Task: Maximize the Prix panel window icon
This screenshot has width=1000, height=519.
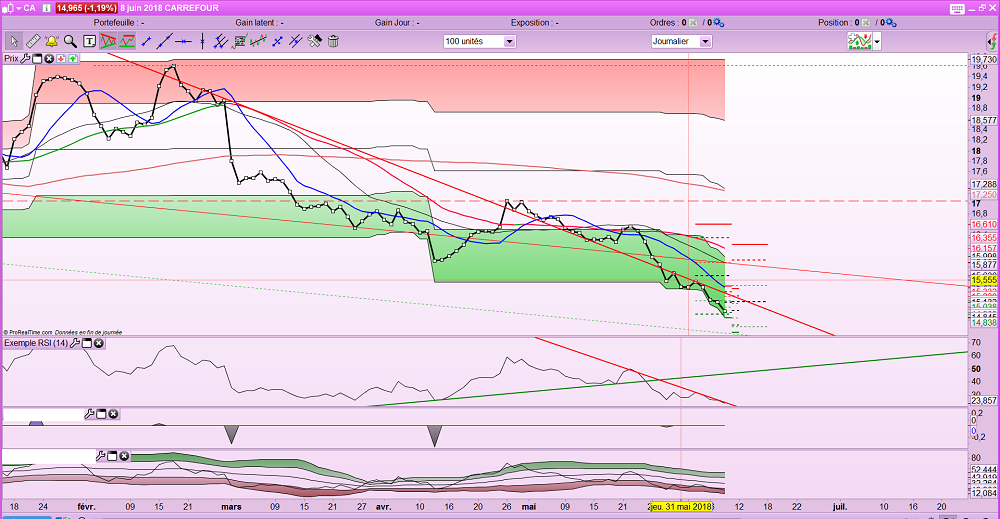Action: pos(37,59)
